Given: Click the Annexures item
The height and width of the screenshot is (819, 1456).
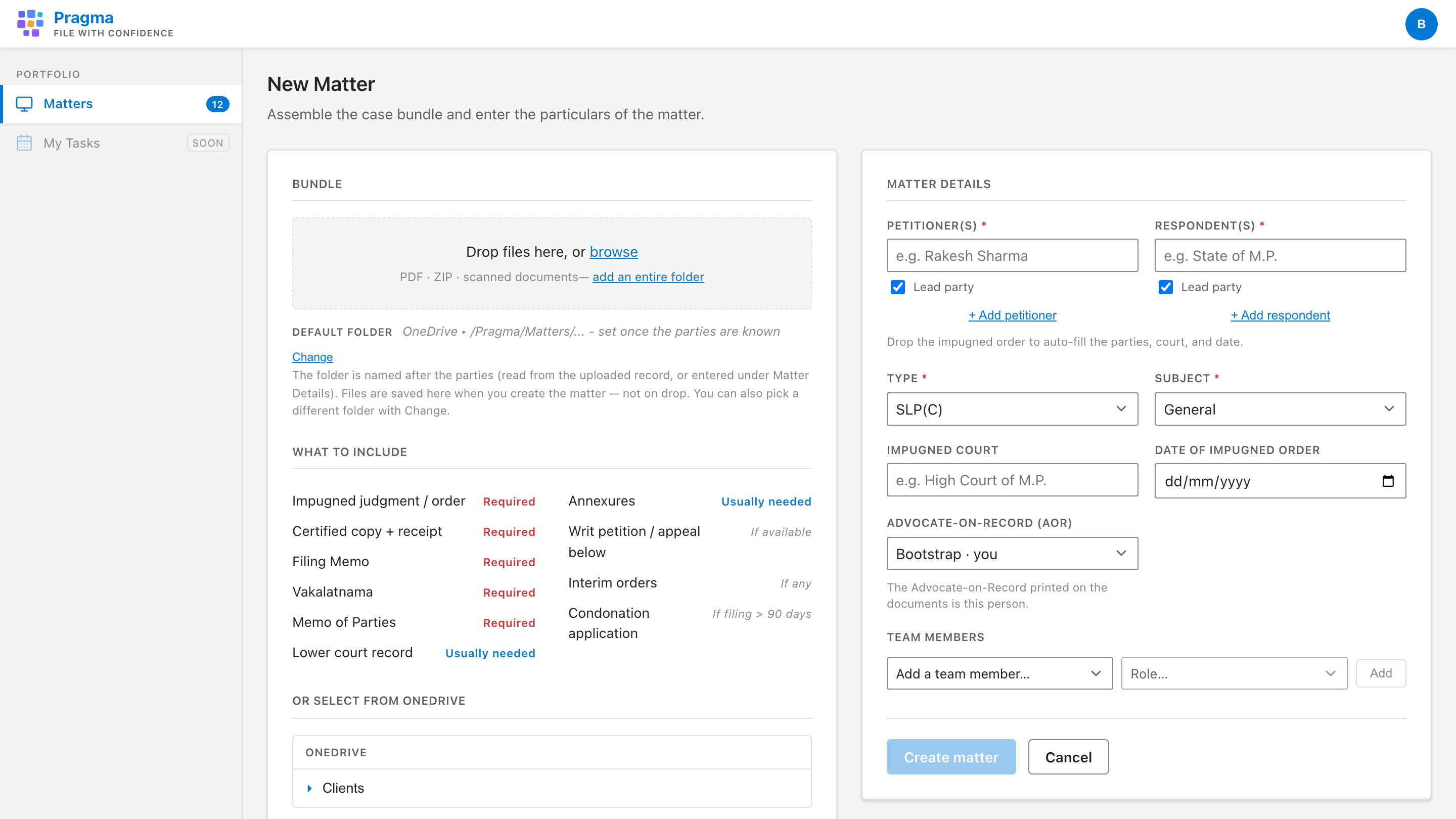Looking at the screenshot, I should click(x=602, y=502).
